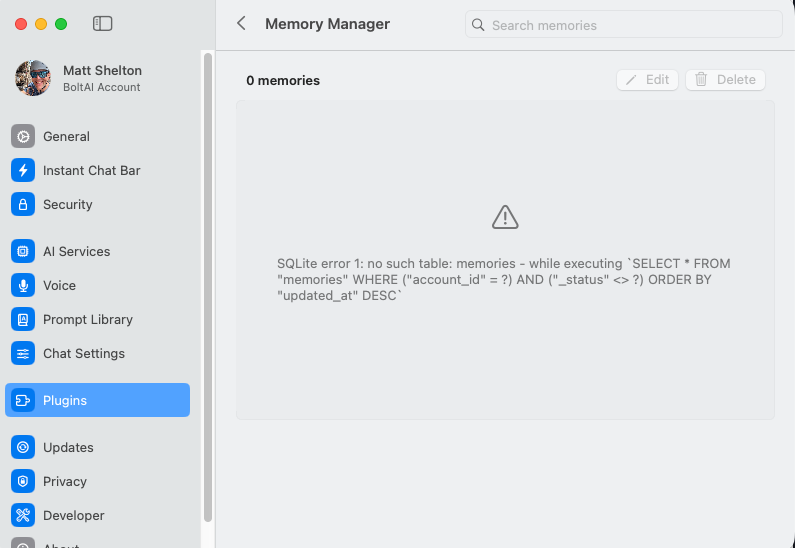Open the Instant Chat Bar section
The image size is (795, 548).
97,170
